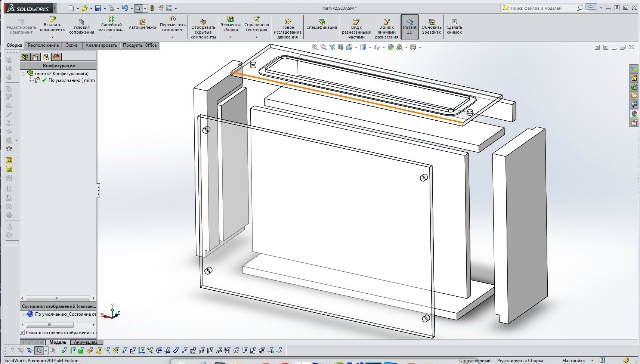Image resolution: width=640 pixels, height=364 pixels.
Task: Open the Move Component dropdown arrow
Action: click(x=172, y=37)
